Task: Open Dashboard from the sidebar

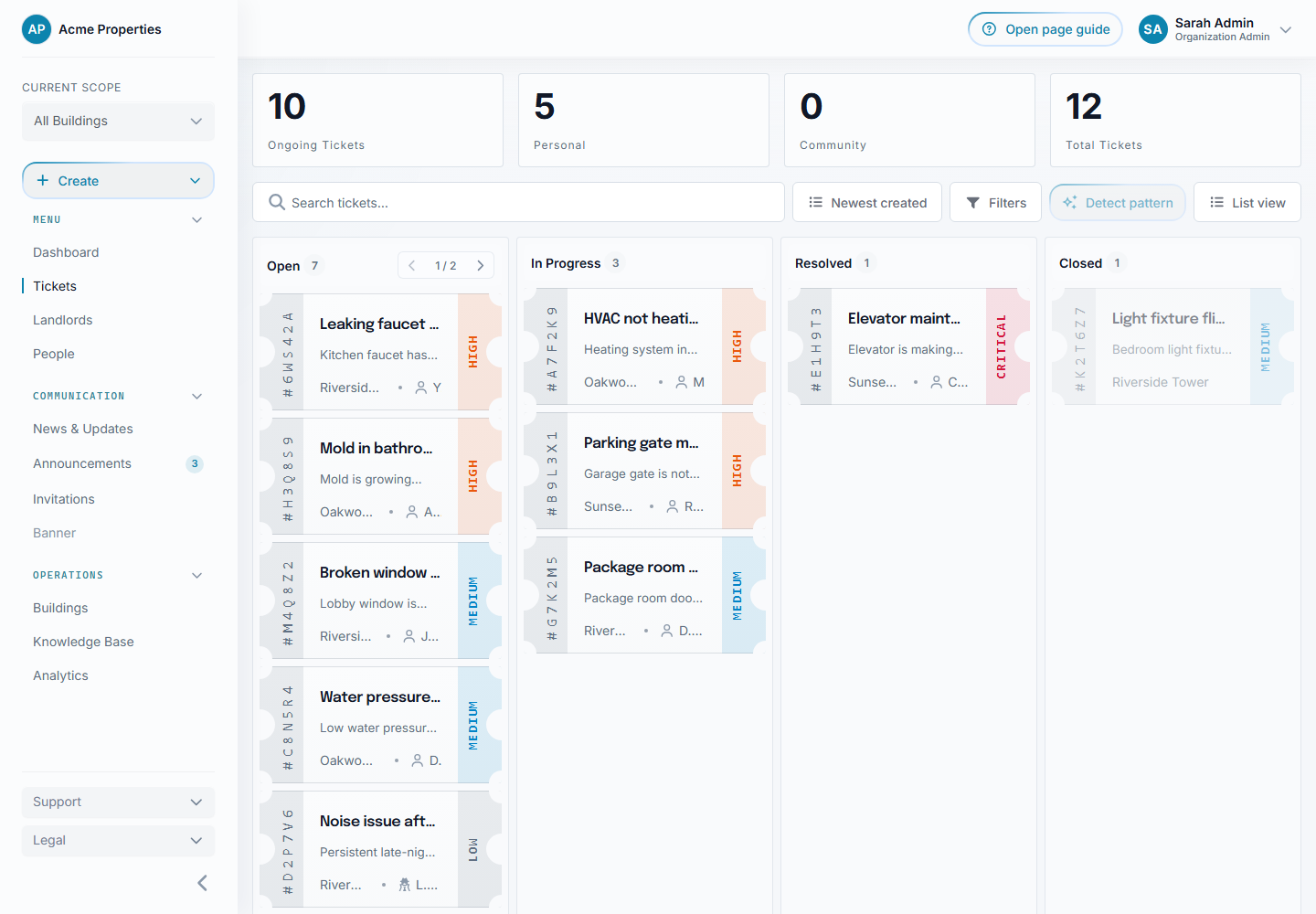Action: (66, 252)
